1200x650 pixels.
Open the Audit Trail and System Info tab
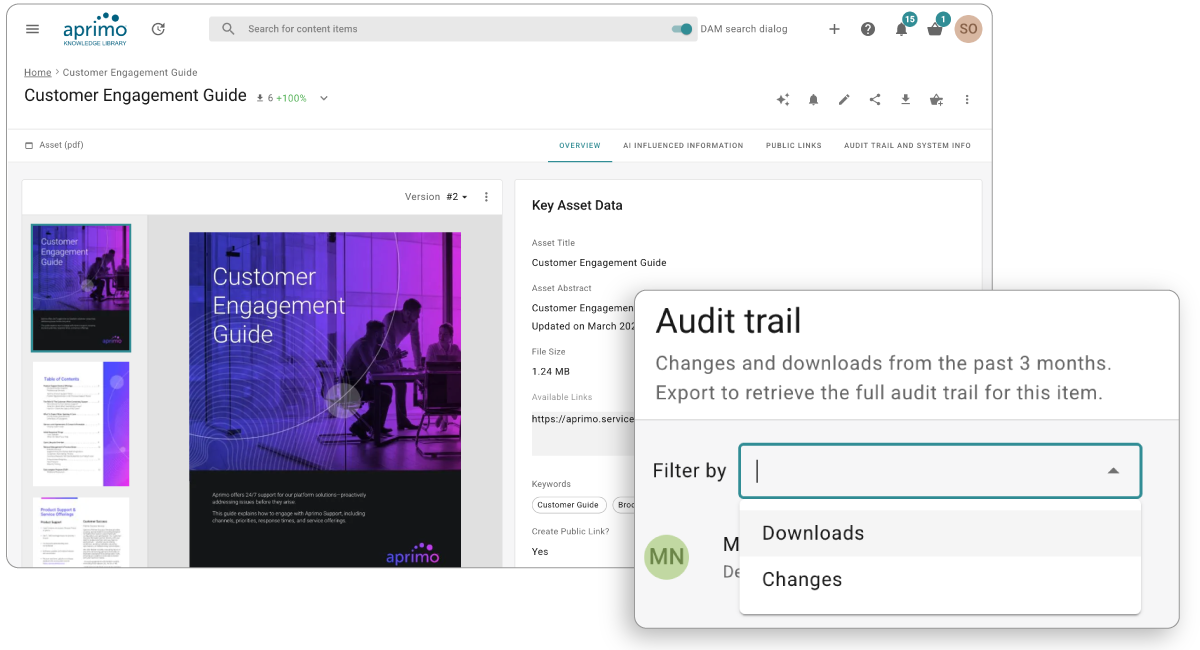coord(907,146)
